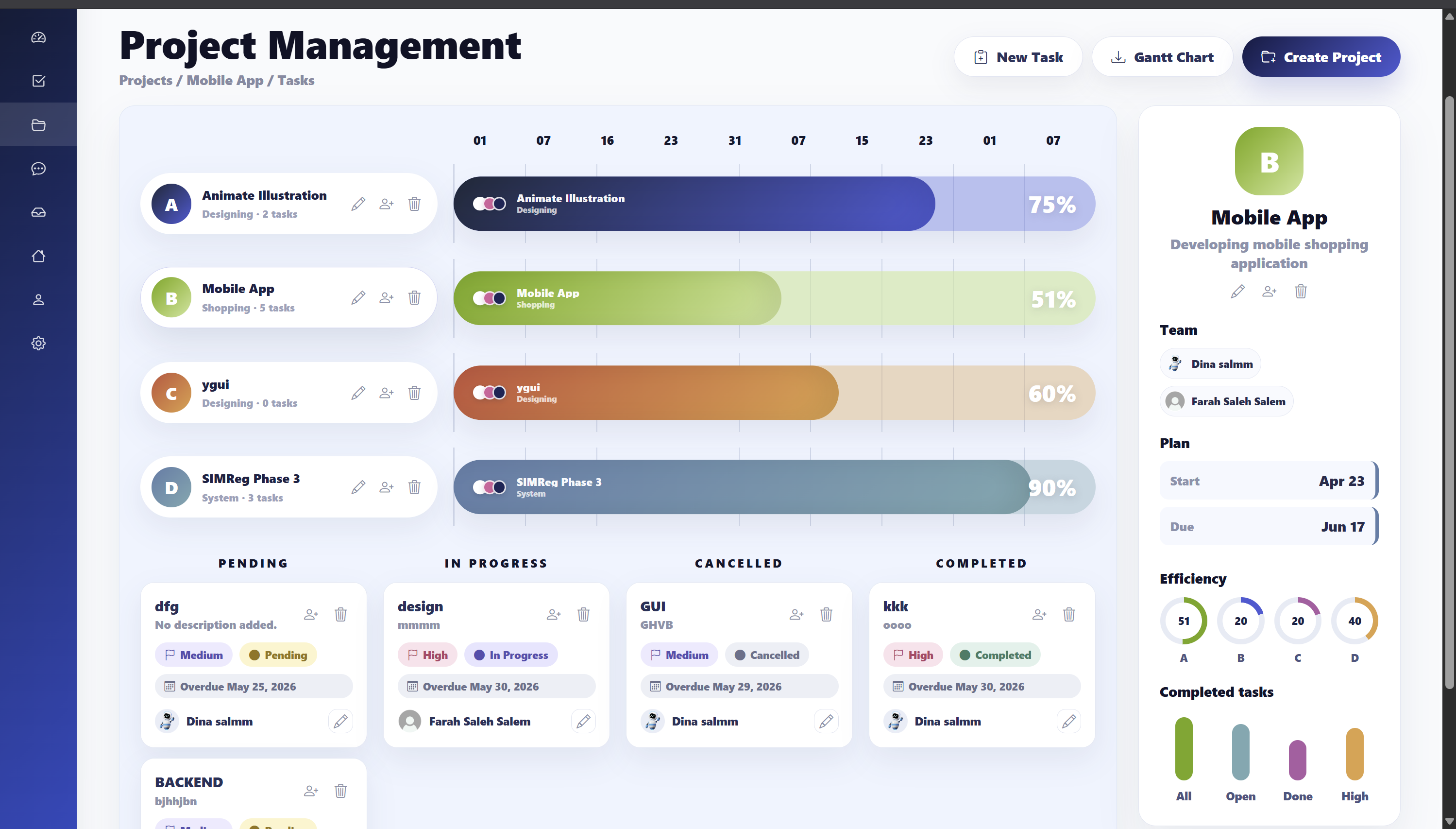This screenshot has height=829, width=1456.
Task: Edit the Mobile App project row
Action: pos(358,298)
